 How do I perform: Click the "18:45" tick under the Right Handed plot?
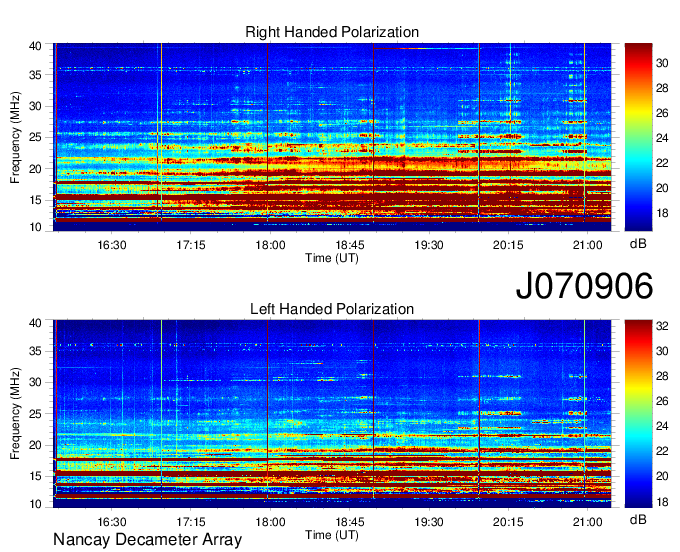[x=350, y=245]
